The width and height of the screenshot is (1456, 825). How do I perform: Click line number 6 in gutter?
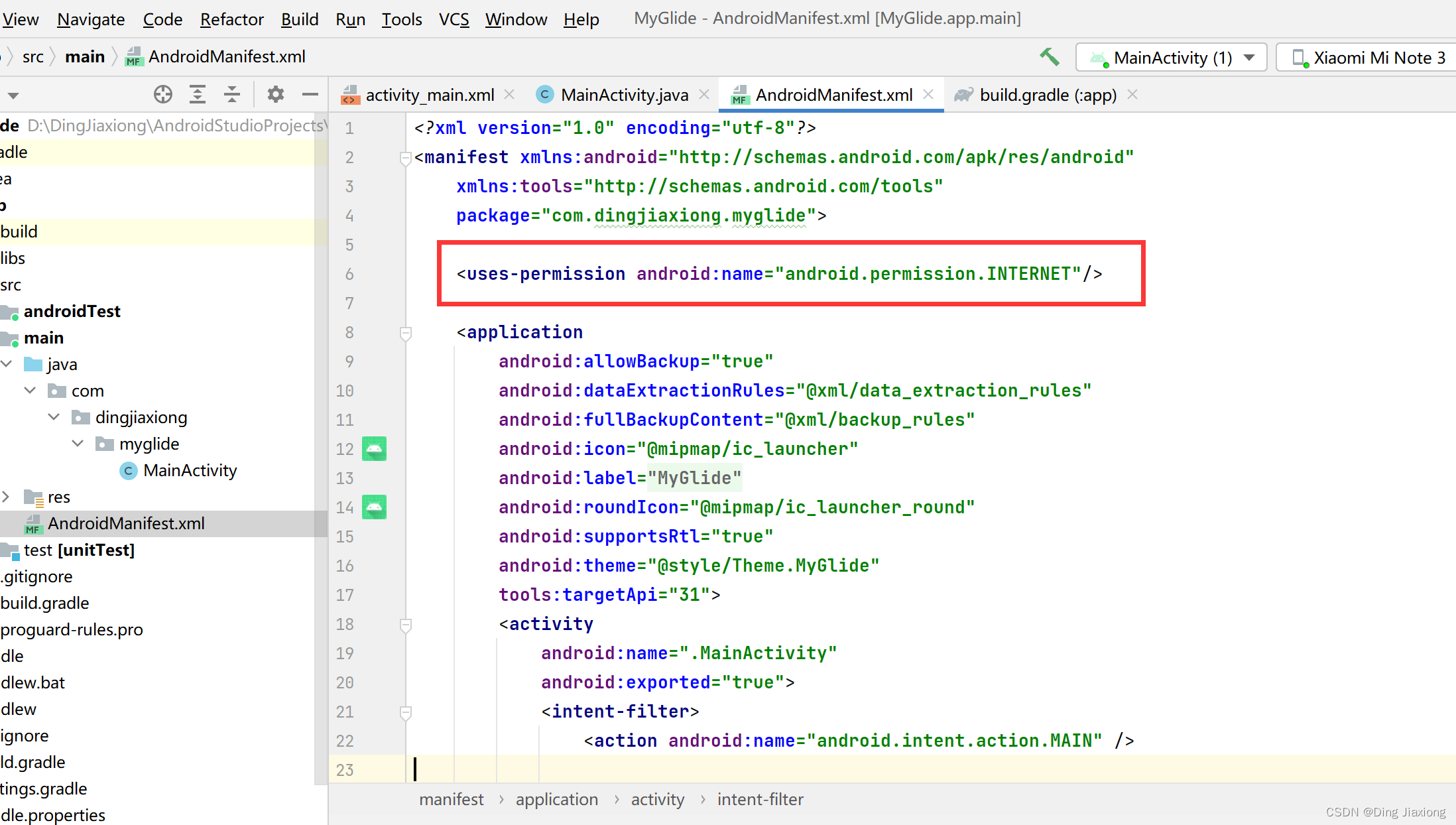[349, 274]
